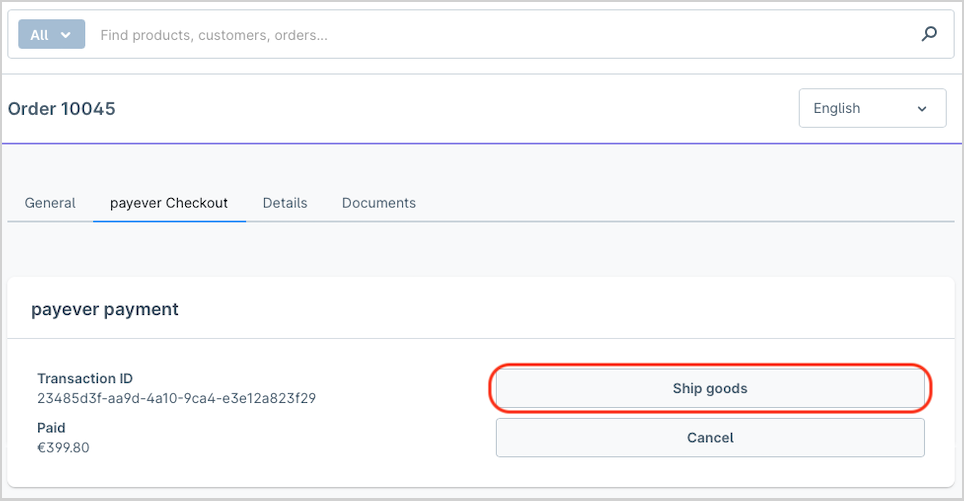The width and height of the screenshot is (964, 501).
Task: Select the payever Checkout tab
Action: [169, 203]
